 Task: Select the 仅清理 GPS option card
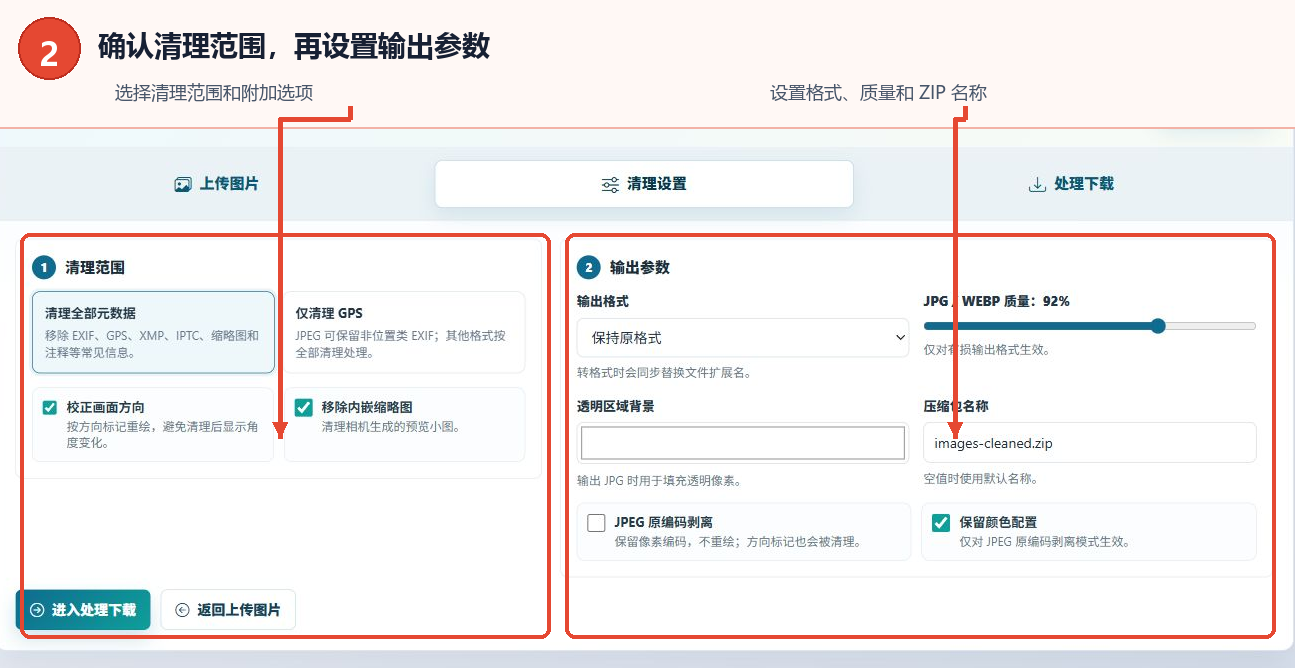click(x=404, y=332)
